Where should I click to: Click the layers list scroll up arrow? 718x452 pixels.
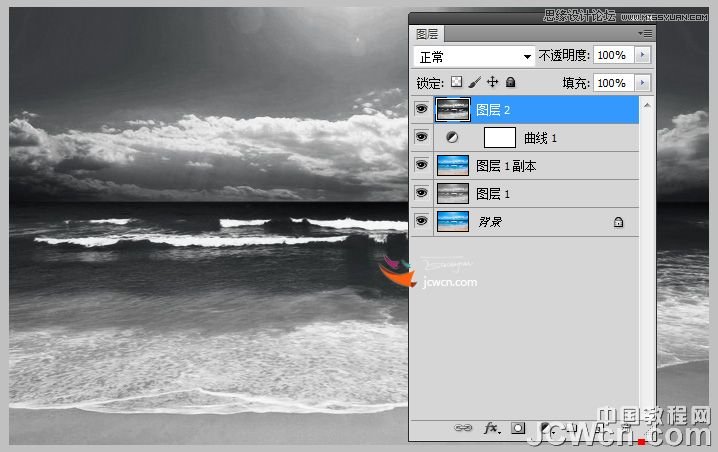pos(647,105)
